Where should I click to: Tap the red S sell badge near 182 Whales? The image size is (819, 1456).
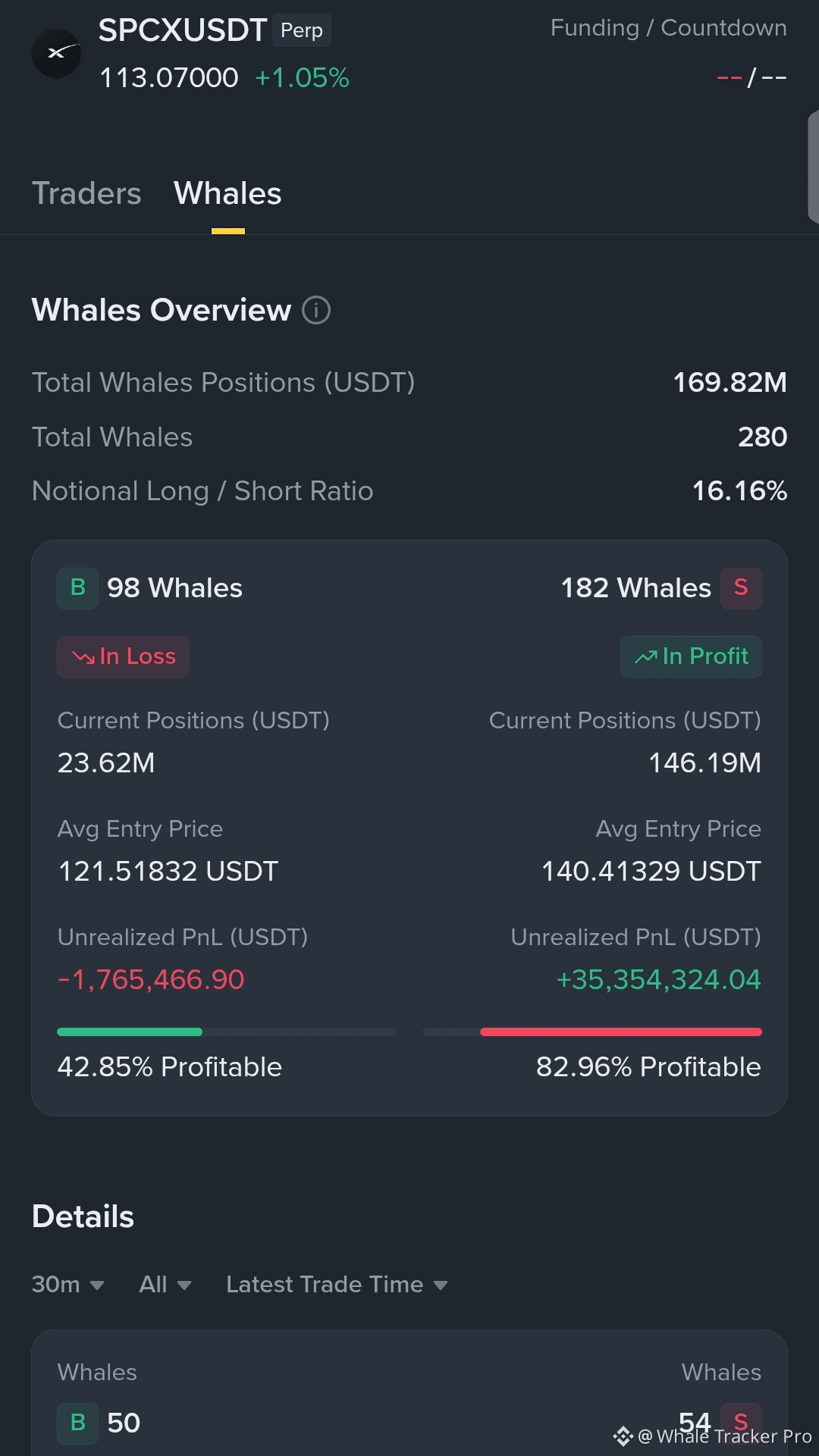click(741, 588)
